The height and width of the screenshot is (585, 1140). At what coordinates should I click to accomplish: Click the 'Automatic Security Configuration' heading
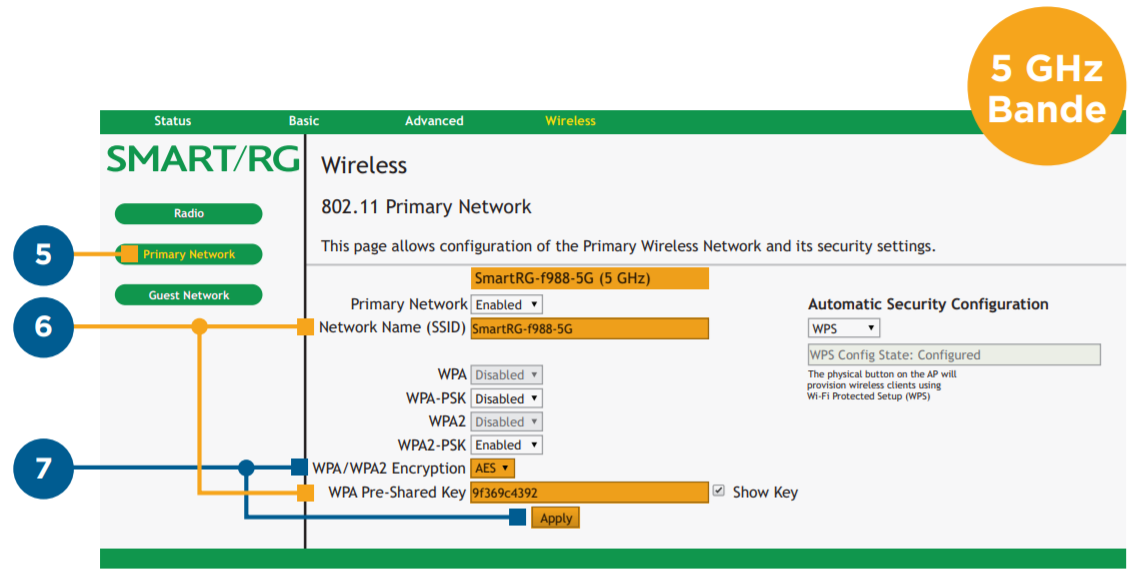[928, 304]
